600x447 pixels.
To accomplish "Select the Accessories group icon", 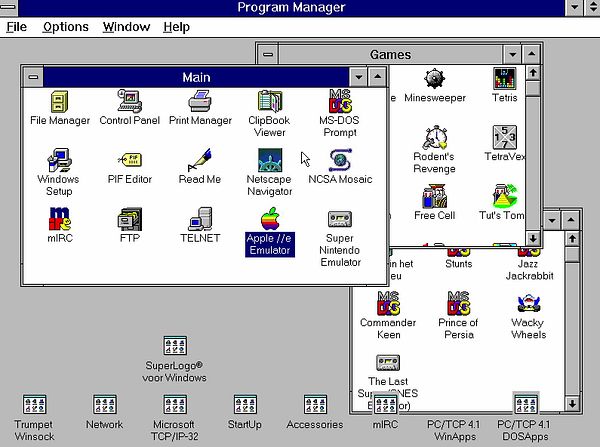I will click(x=315, y=404).
